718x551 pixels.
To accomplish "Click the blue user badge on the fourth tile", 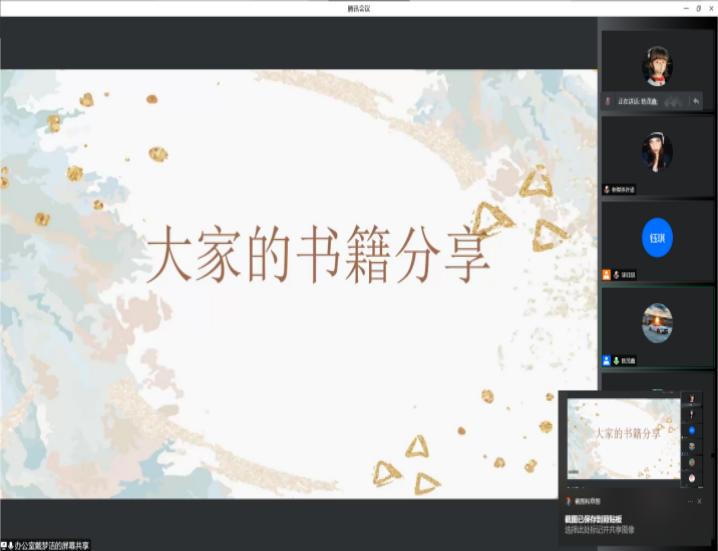I will (606, 360).
